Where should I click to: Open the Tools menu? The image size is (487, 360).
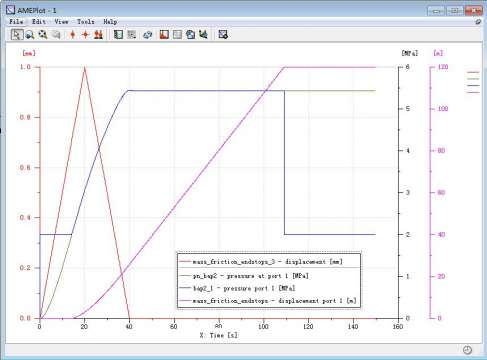click(86, 22)
